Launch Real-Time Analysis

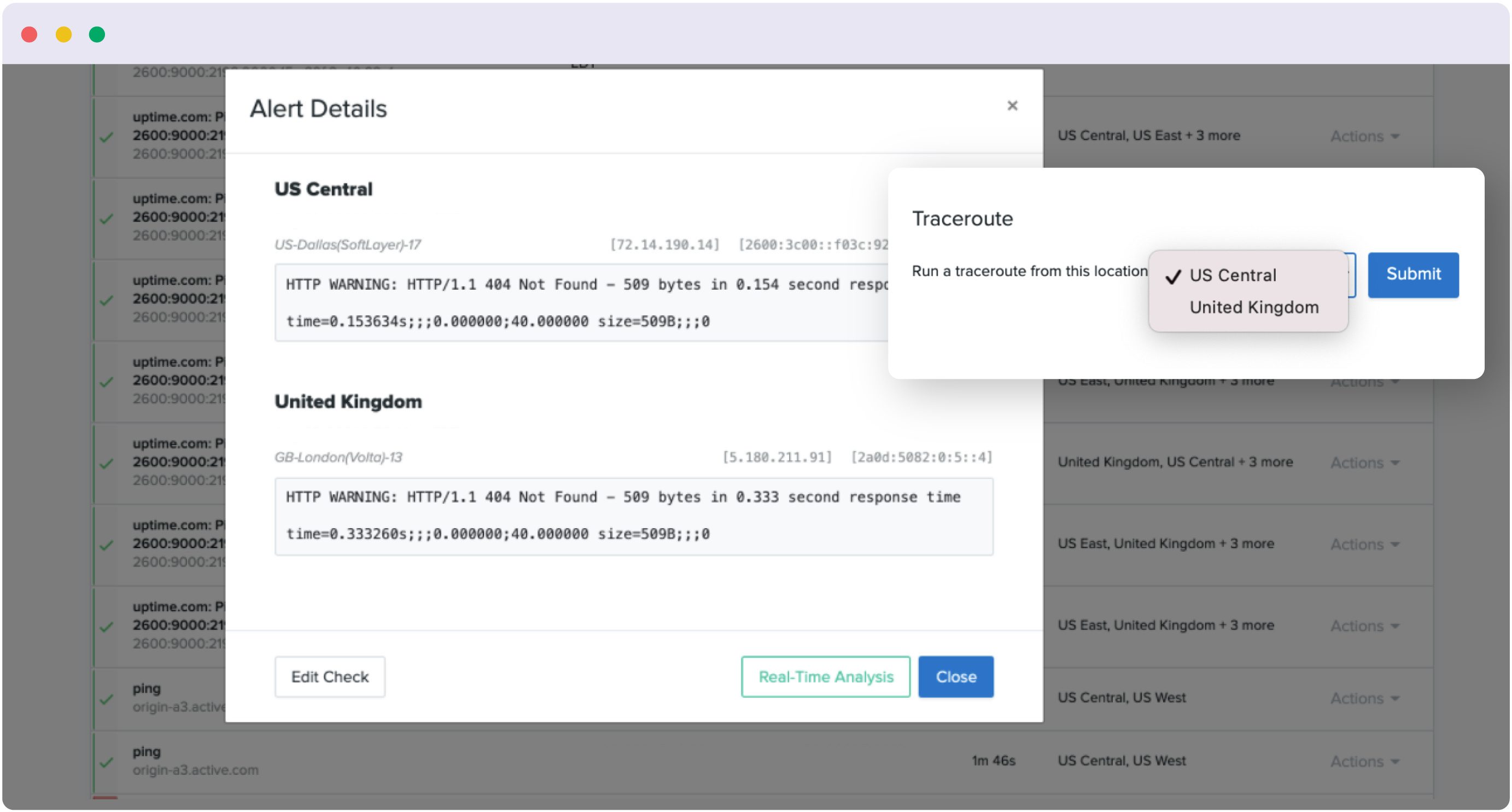tap(825, 676)
